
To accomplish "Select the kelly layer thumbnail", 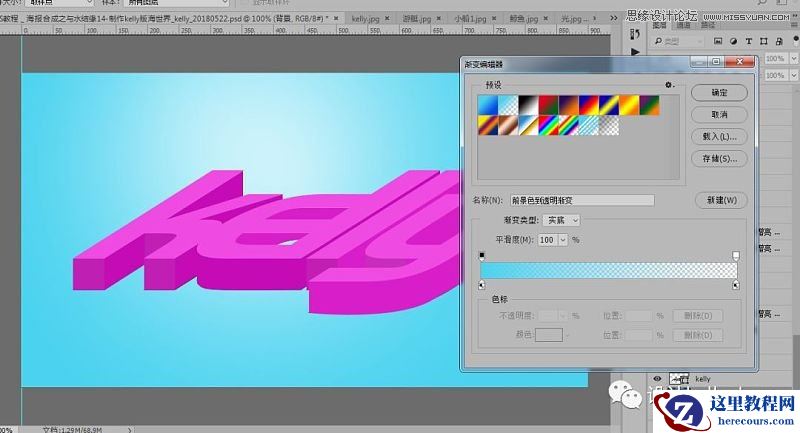I will (x=679, y=378).
